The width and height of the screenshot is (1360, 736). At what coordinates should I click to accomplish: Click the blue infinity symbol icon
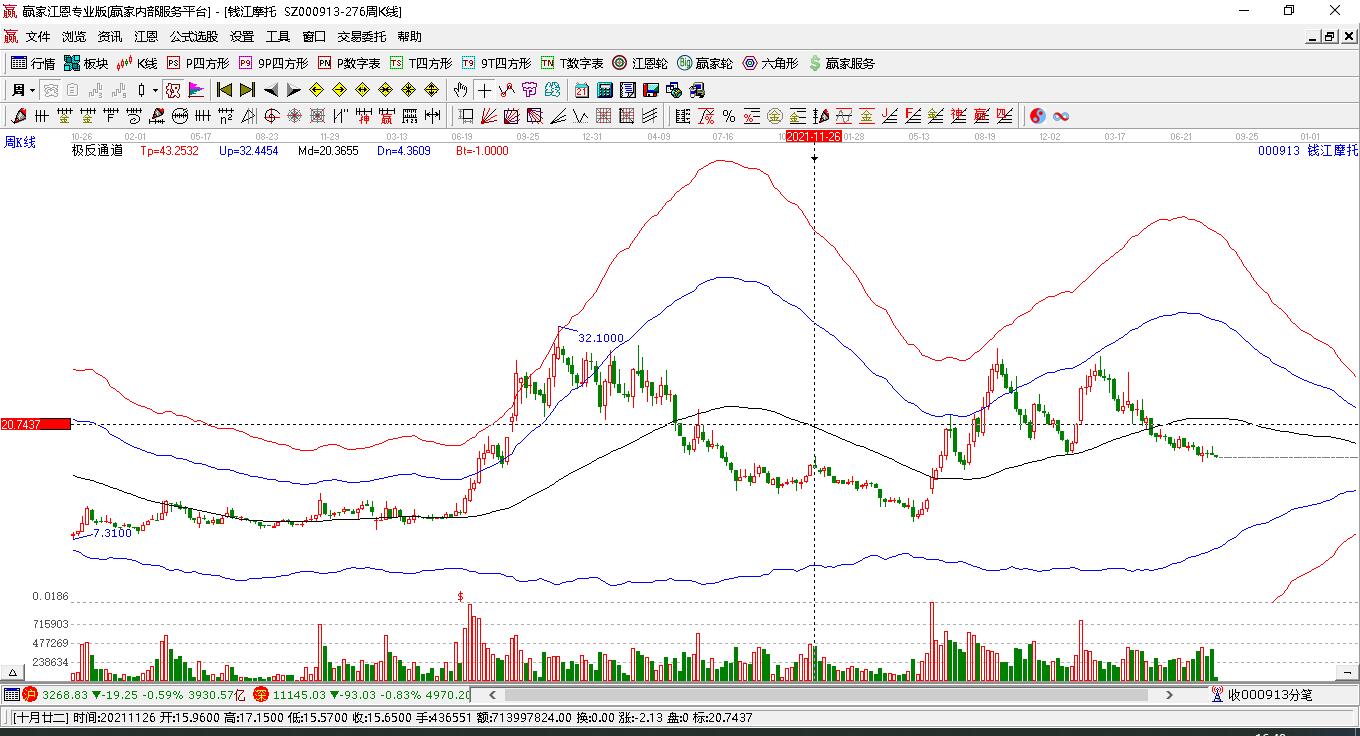(x=1061, y=116)
